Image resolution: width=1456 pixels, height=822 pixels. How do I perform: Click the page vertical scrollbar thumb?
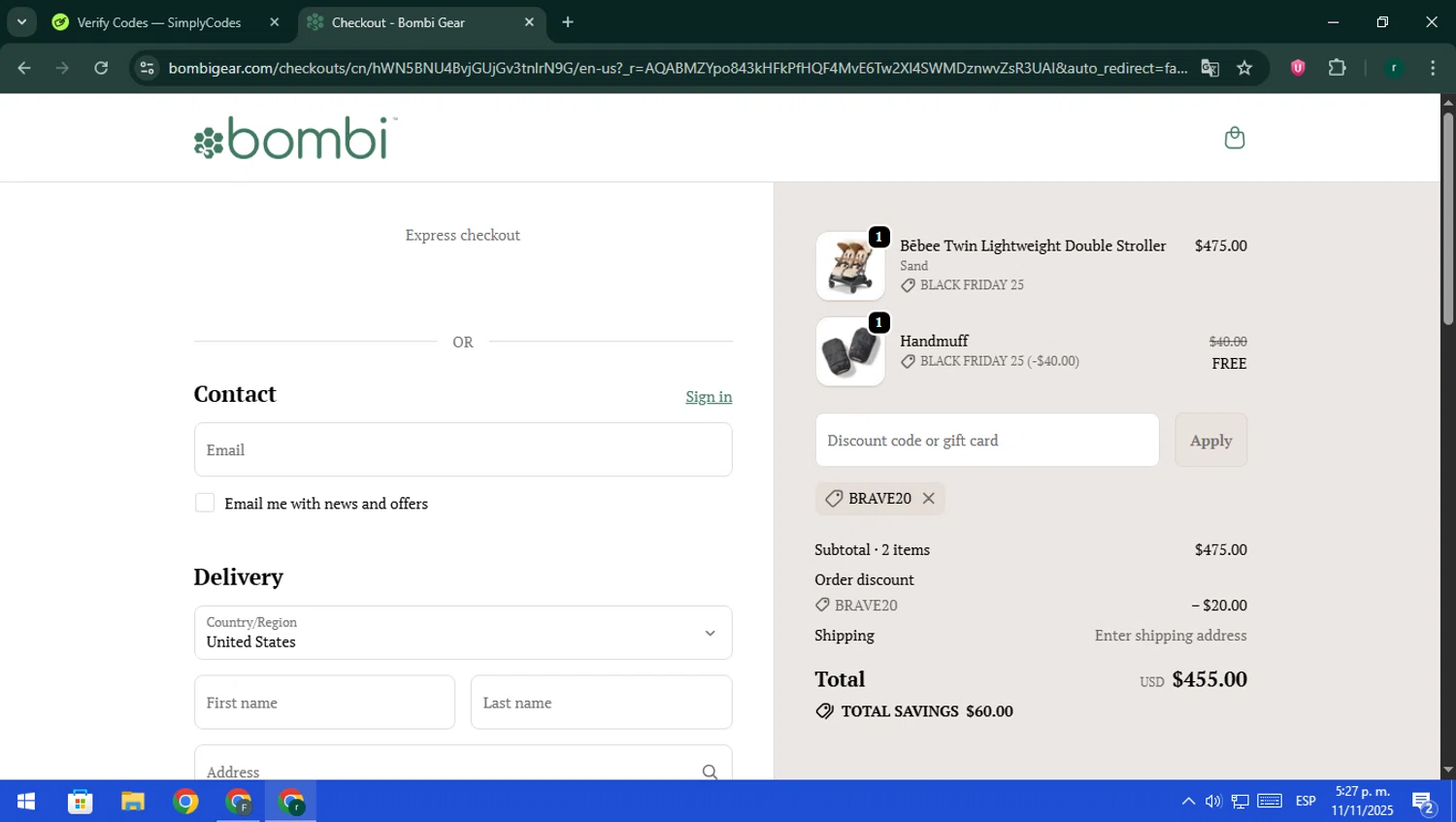1447,218
